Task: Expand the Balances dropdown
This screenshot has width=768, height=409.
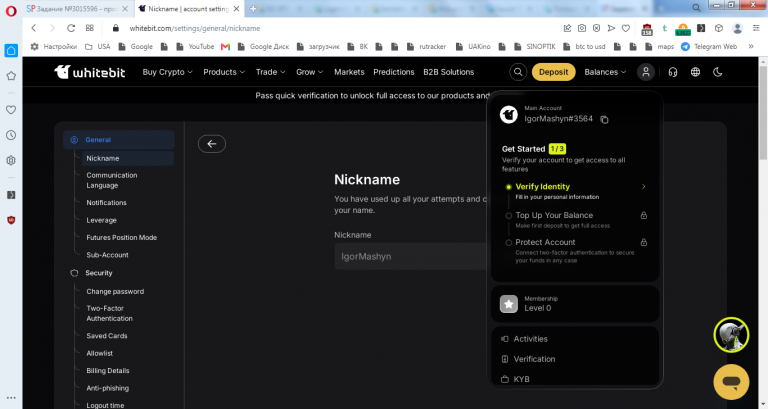Action: pos(605,72)
